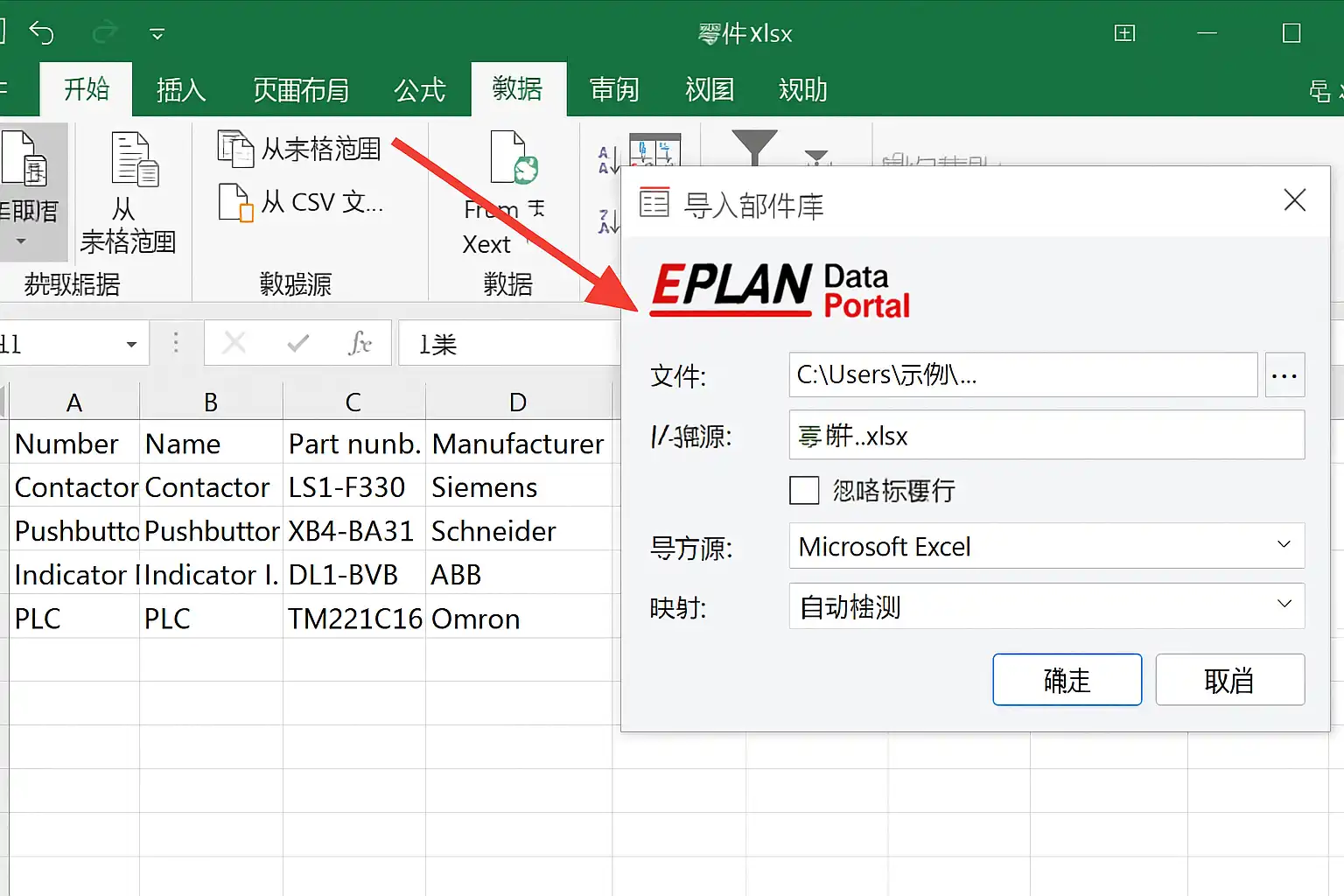Click the EPLAN Data Portal logo
The height and width of the screenshot is (896, 1344).
[x=779, y=289]
